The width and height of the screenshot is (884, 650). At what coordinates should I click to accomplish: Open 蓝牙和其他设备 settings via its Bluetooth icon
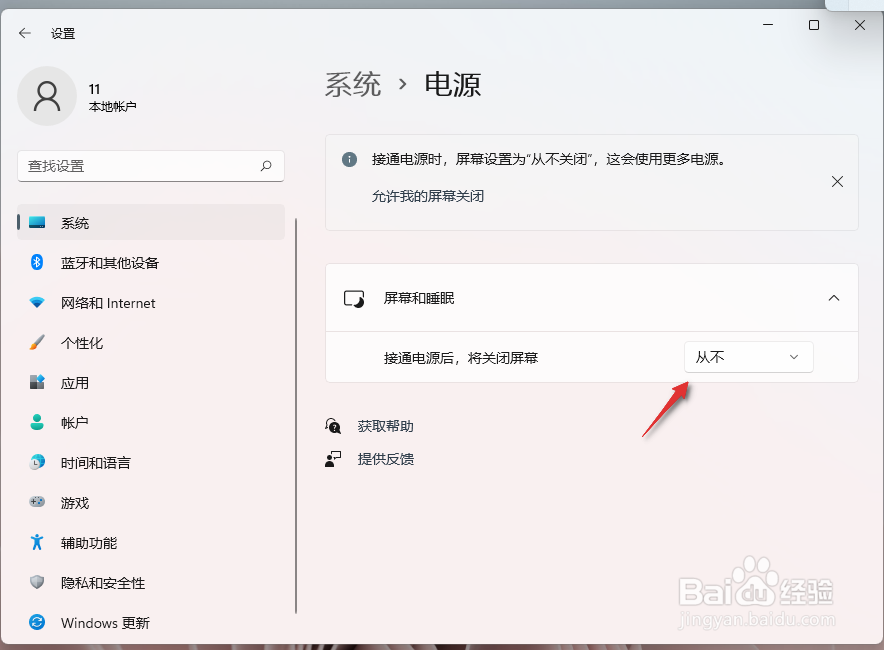(38, 262)
